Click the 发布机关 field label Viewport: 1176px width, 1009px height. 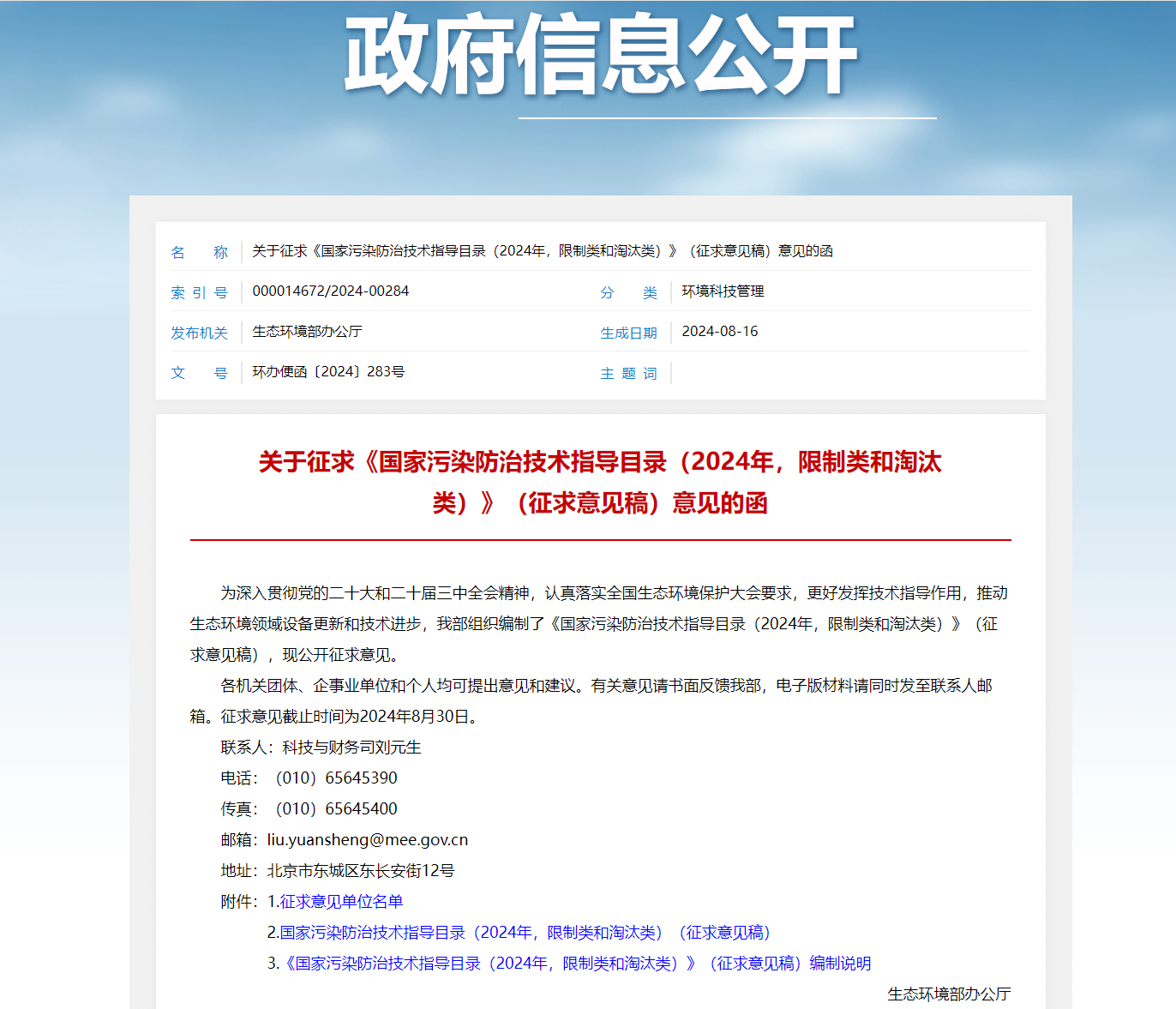pyautogui.click(x=199, y=333)
